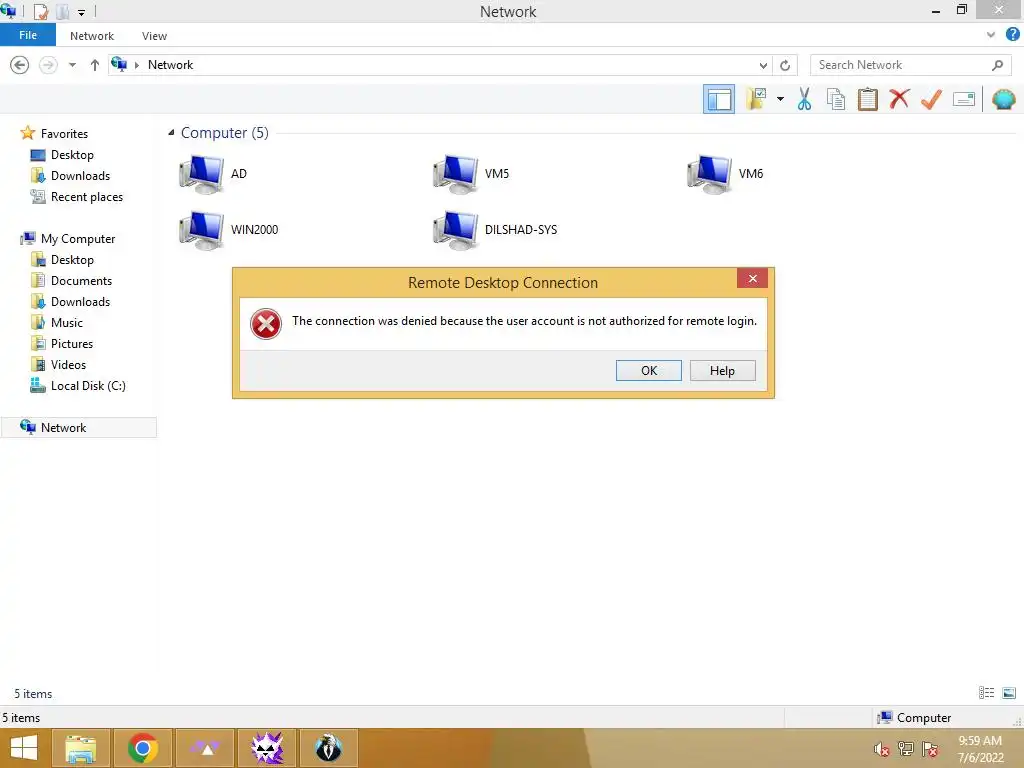Go up one folder level

pos(95,65)
